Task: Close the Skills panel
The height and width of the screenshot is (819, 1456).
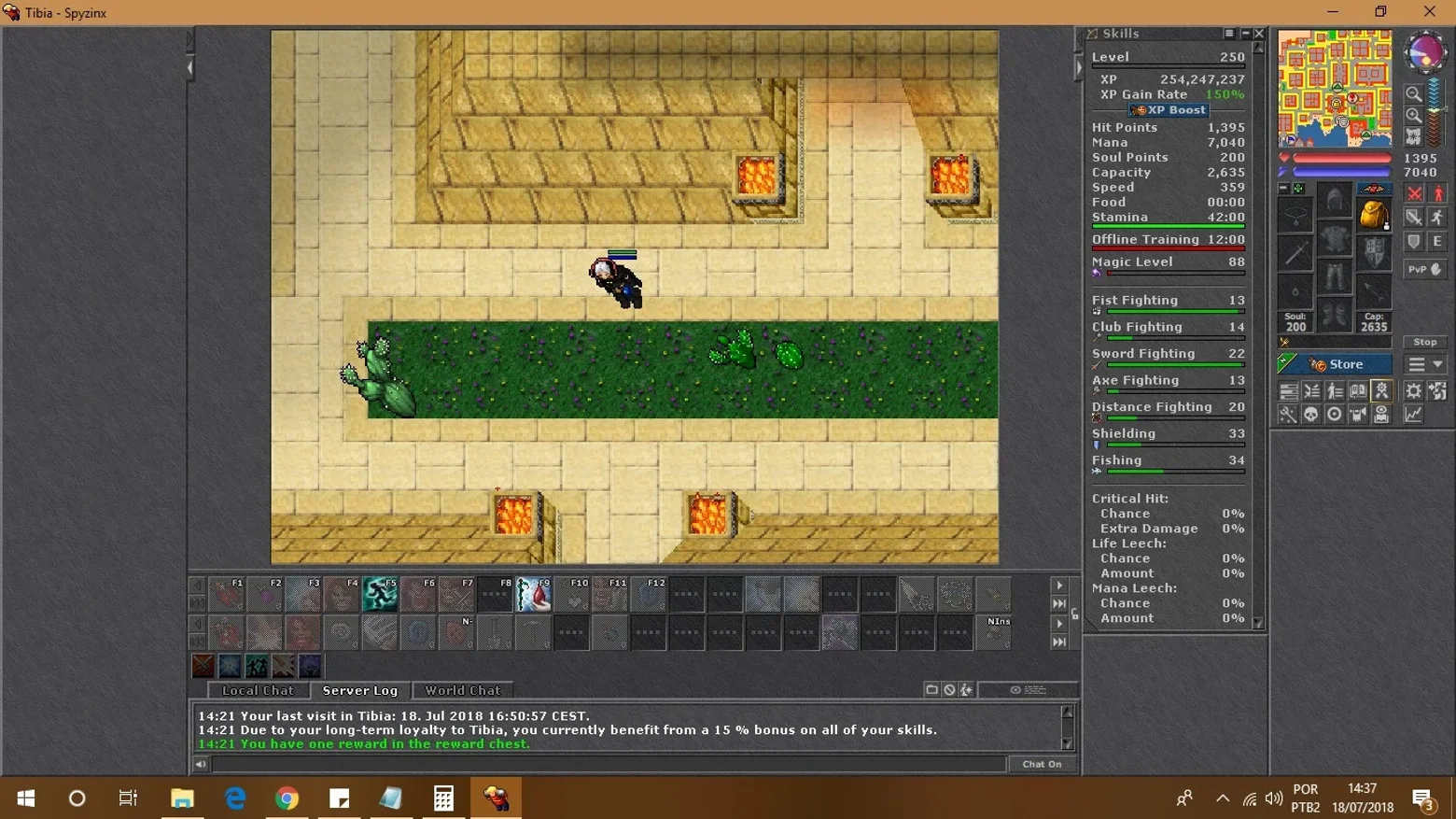Action: point(1259,34)
